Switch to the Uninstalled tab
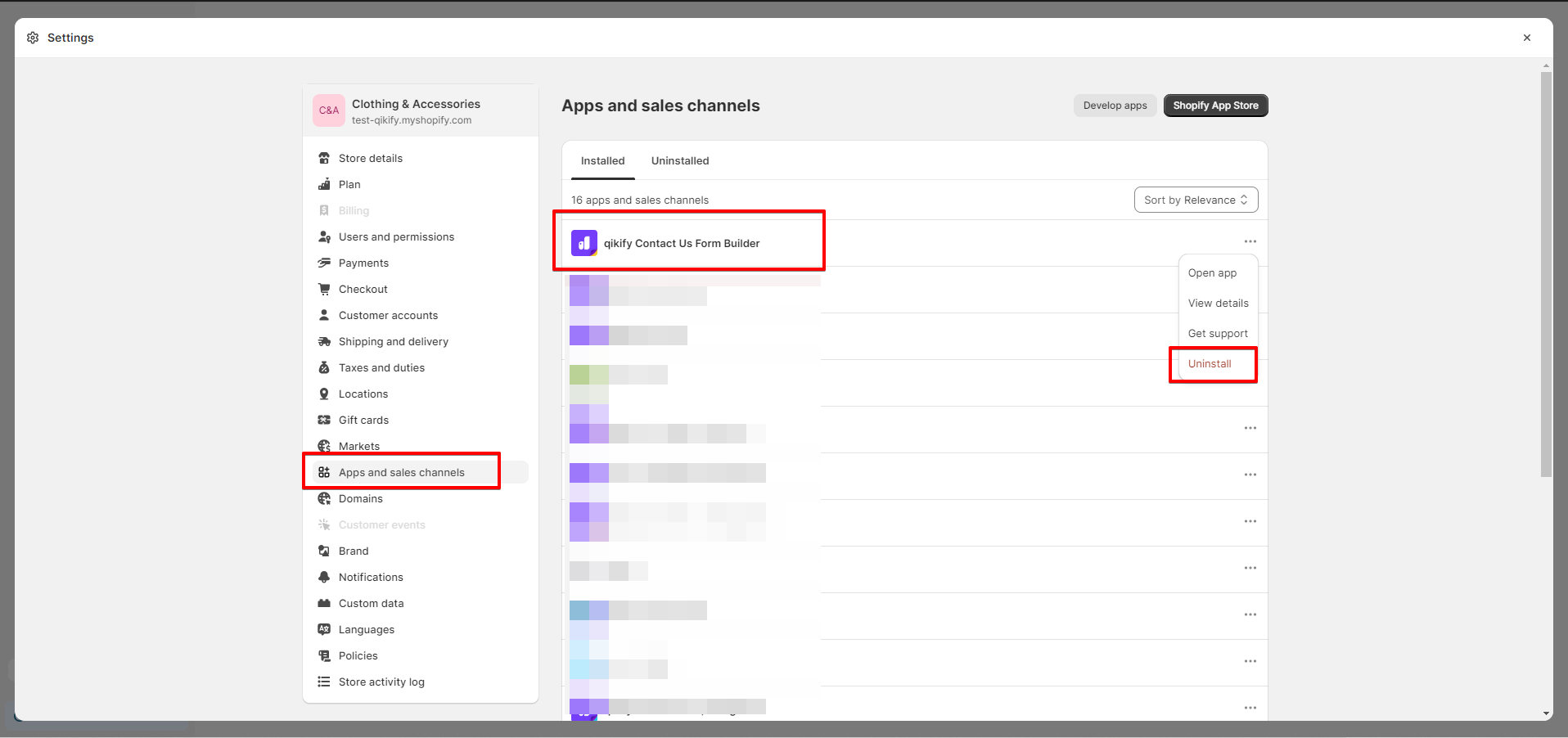1568x738 pixels. coord(679,161)
